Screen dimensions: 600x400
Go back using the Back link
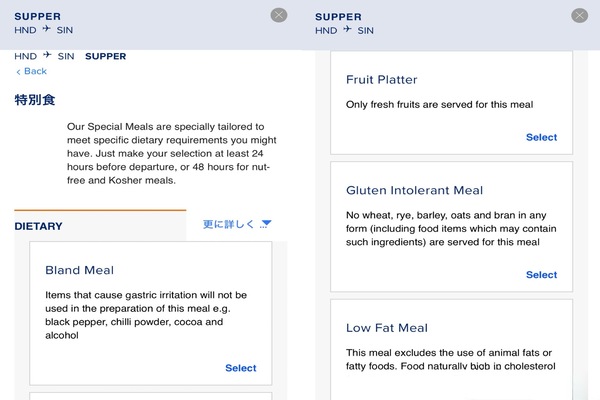coord(35,72)
